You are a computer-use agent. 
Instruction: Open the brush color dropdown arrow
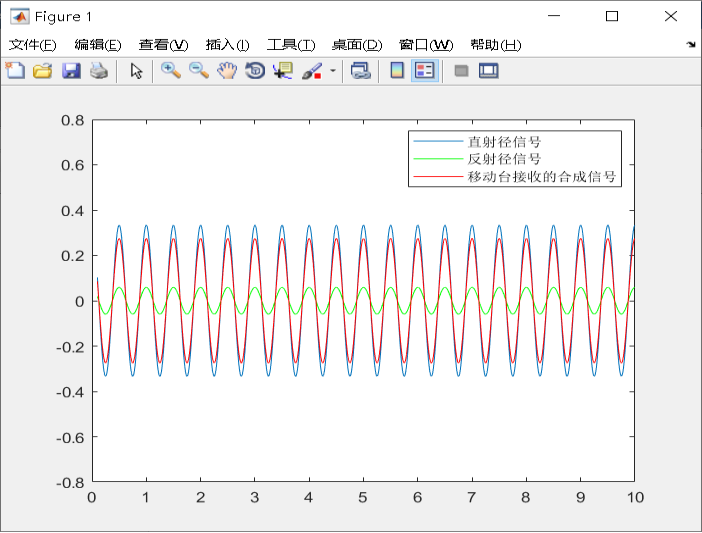click(x=333, y=71)
